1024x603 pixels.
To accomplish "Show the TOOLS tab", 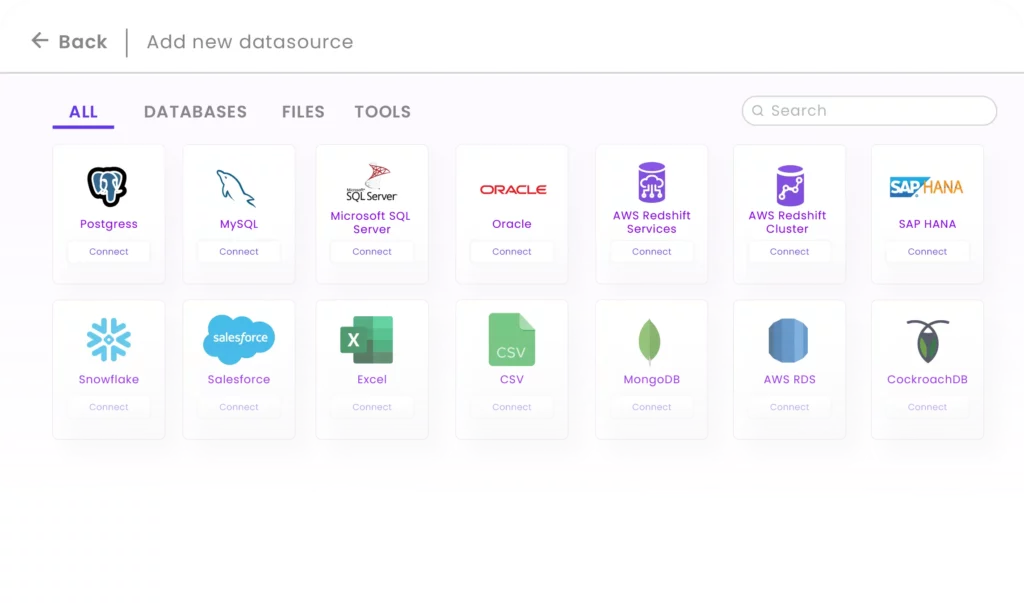I will (x=382, y=112).
